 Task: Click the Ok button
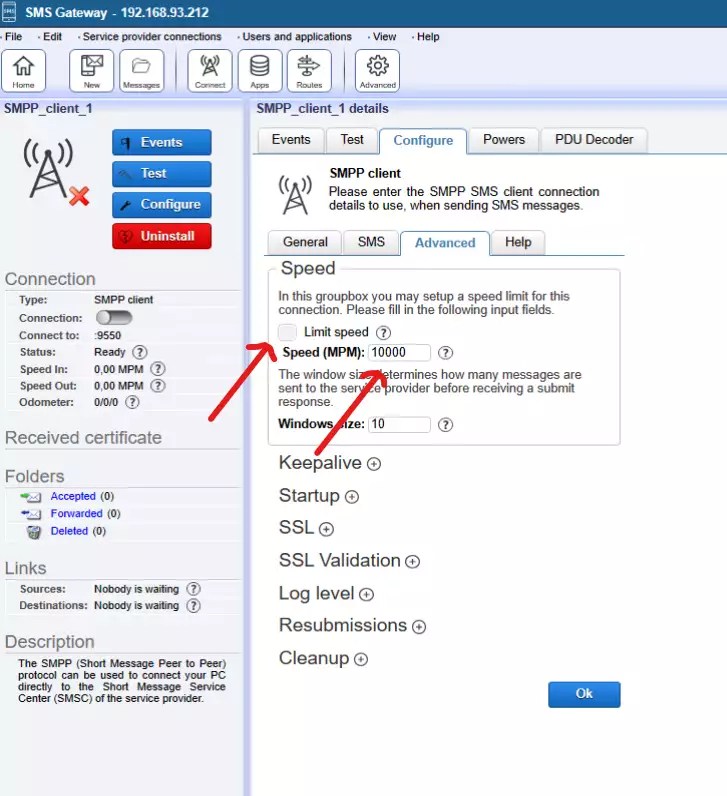coord(584,694)
